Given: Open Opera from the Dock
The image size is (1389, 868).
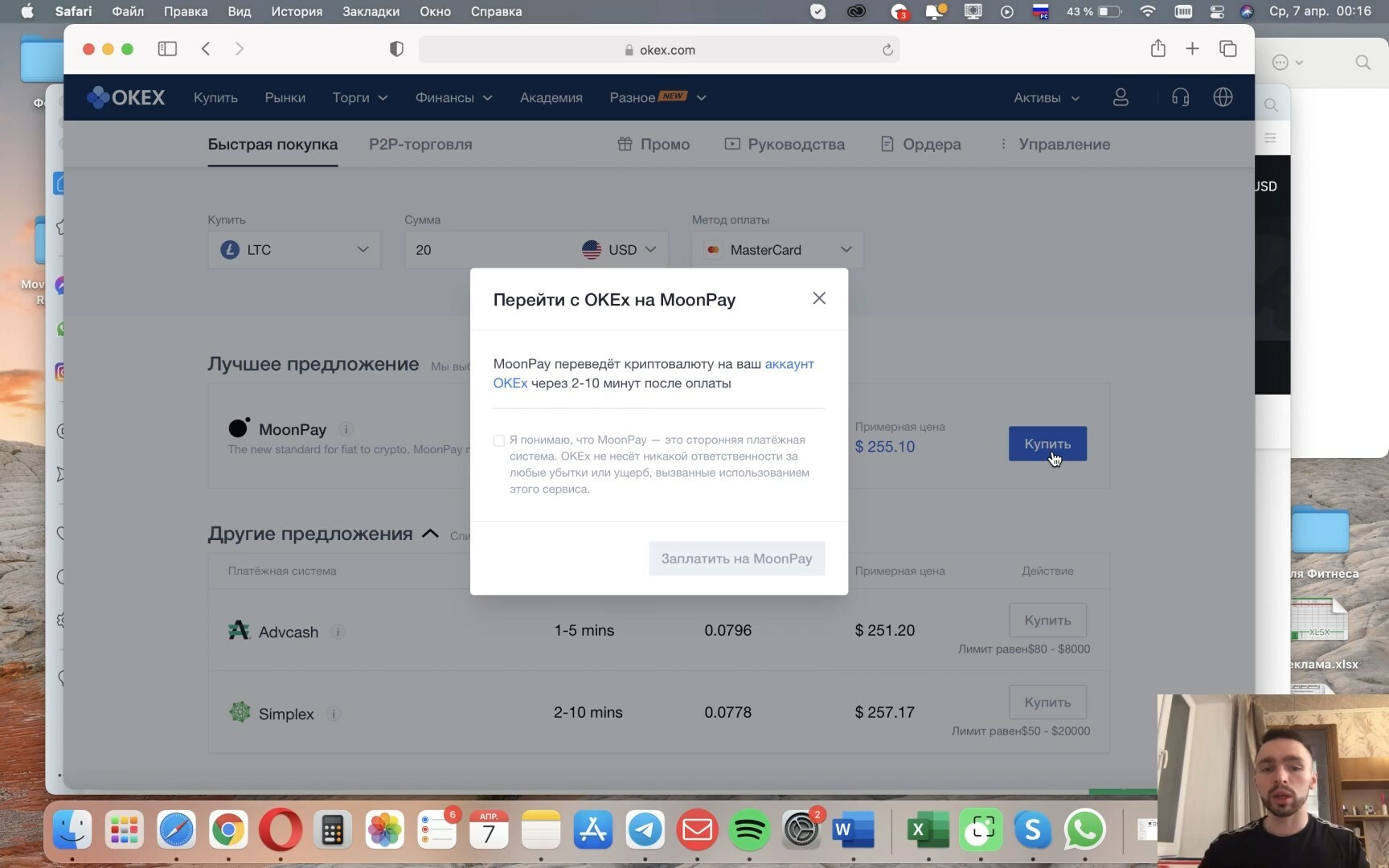Looking at the screenshot, I should [x=281, y=830].
